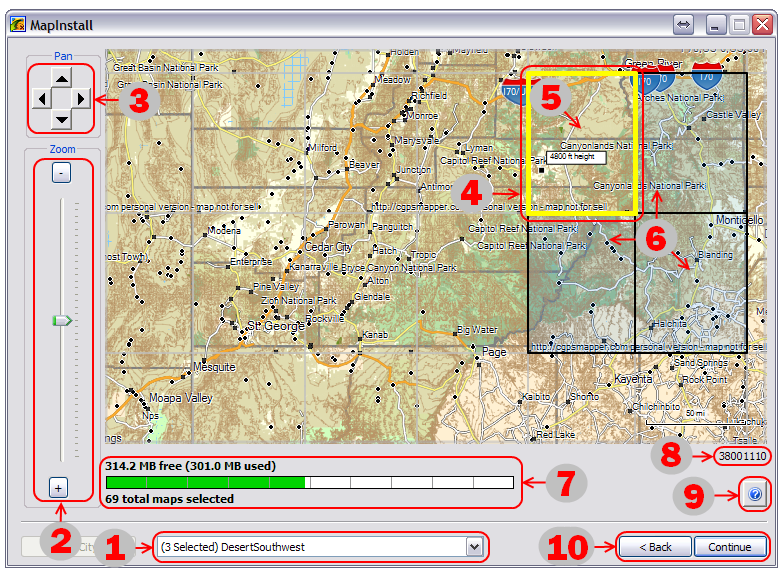The width and height of the screenshot is (783, 574).
Task: Click the zoom slider thumb
Action: click(62, 321)
